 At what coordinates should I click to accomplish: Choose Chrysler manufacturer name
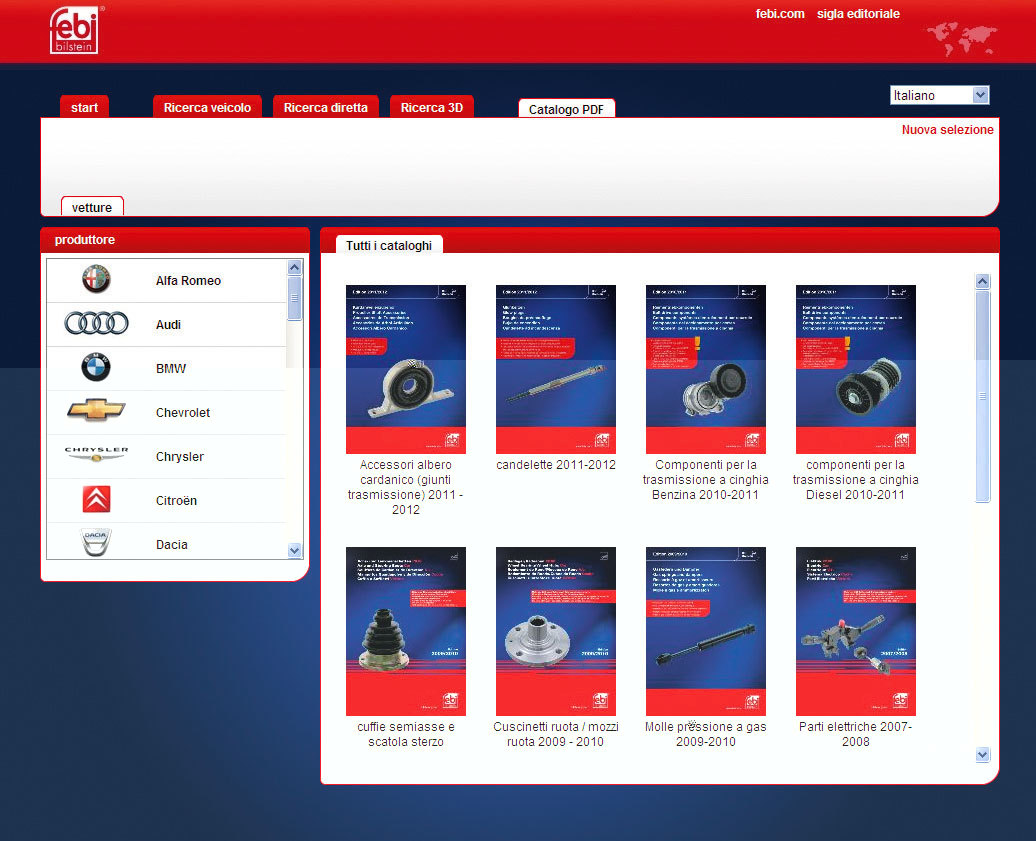point(180,457)
